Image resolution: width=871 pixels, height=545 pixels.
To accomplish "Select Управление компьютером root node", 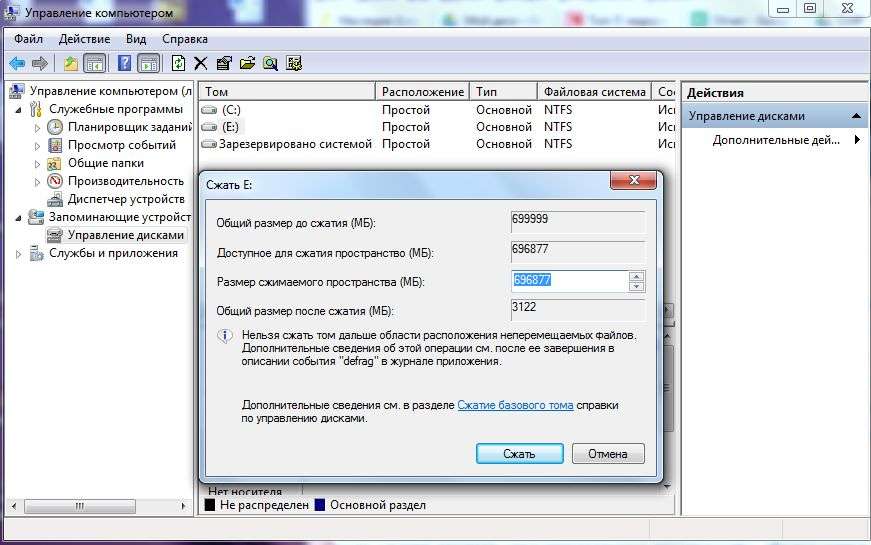I will [x=111, y=91].
